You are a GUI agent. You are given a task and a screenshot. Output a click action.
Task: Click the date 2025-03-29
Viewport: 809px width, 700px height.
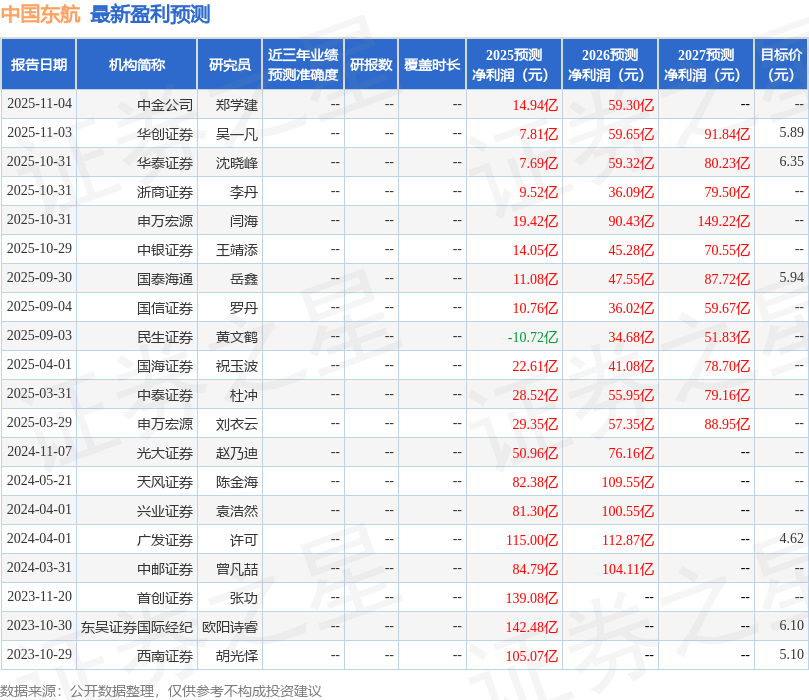[x=39, y=422]
